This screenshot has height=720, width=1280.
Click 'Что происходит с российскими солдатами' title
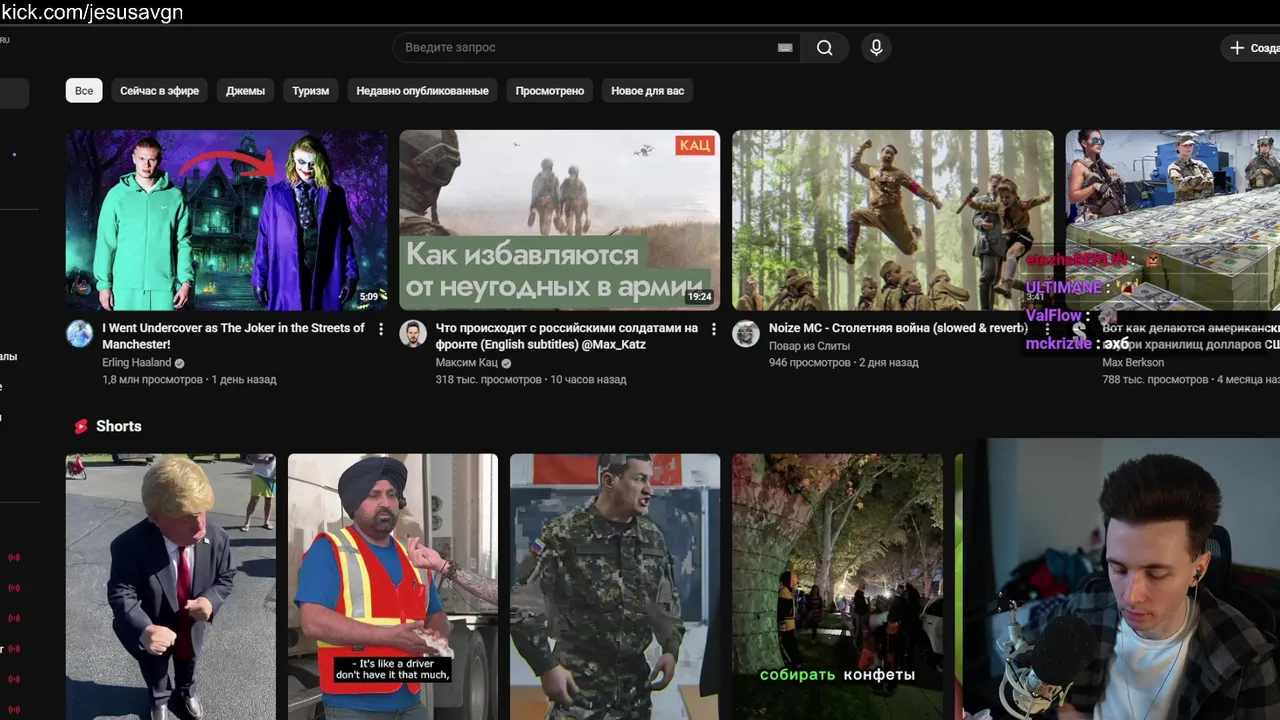(567, 336)
